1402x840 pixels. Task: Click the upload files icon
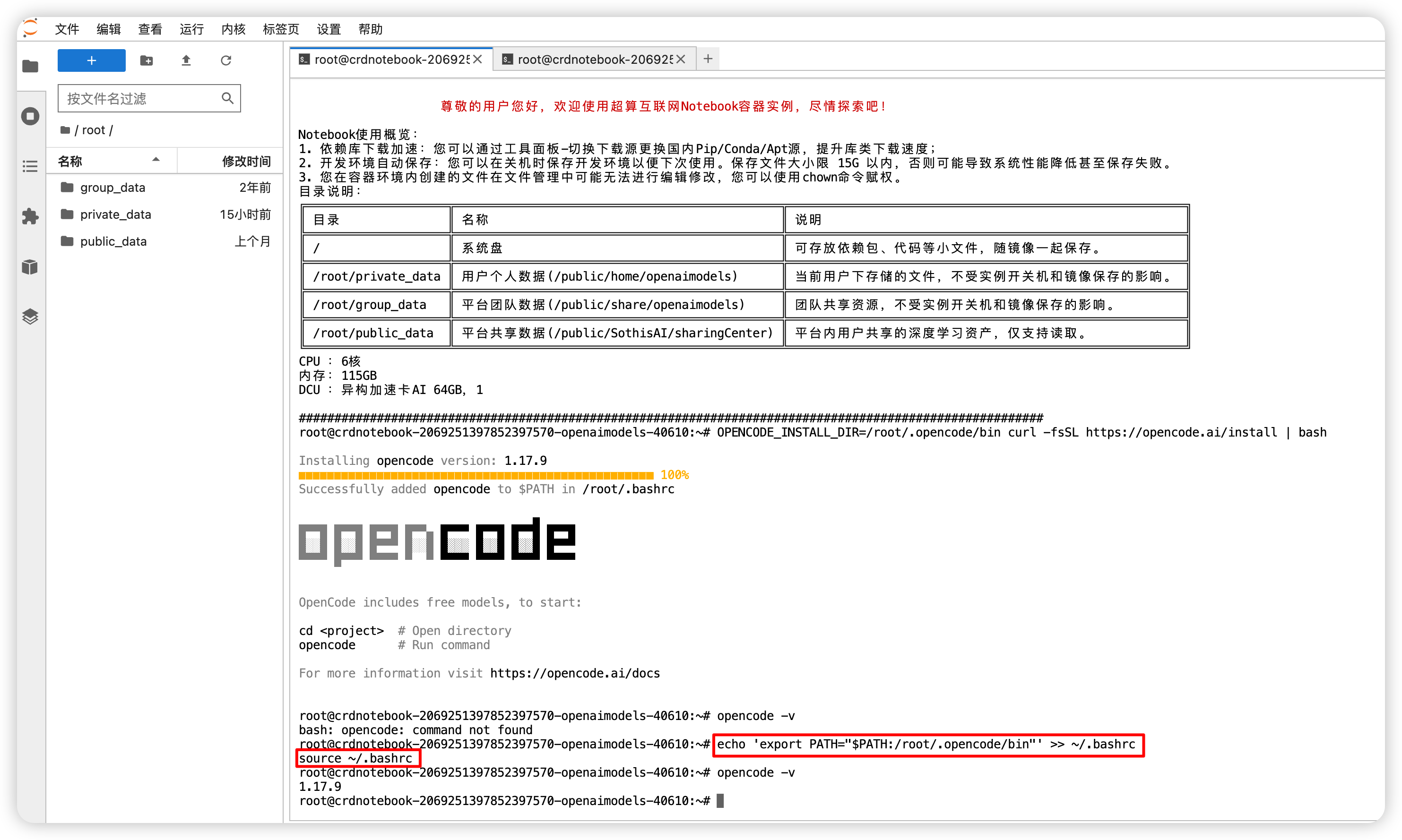click(x=186, y=60)
